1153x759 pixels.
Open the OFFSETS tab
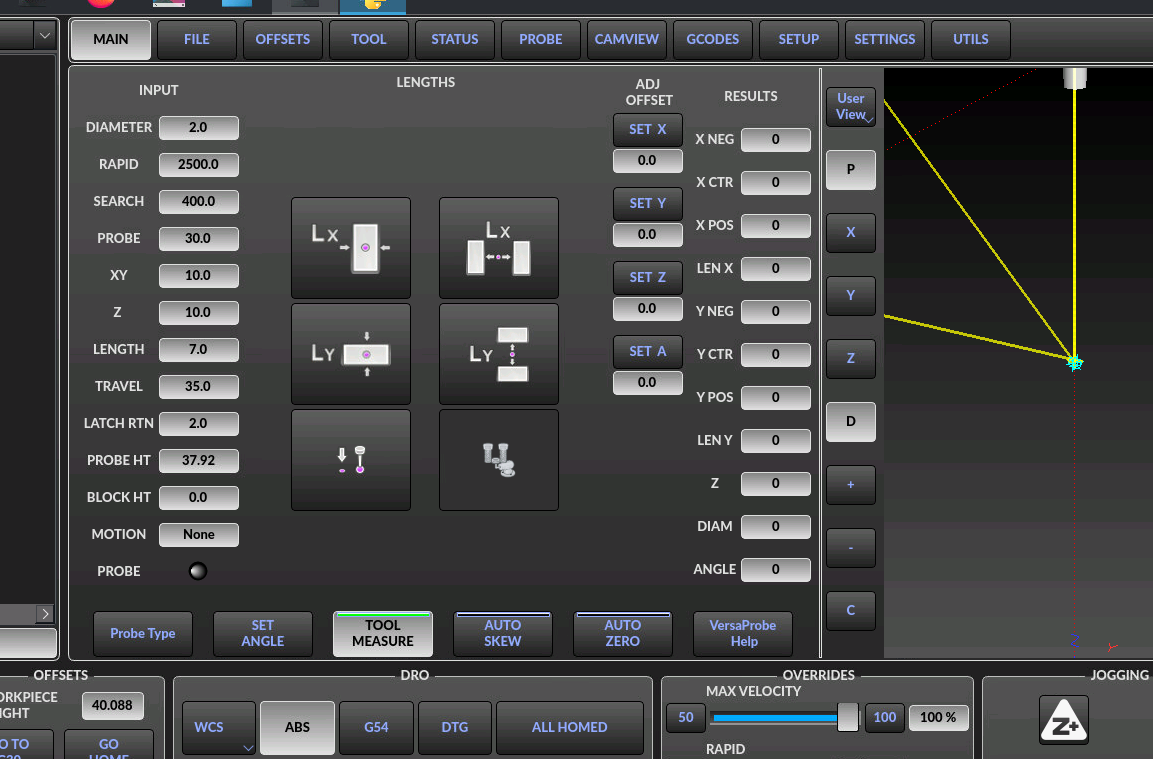click(282, 40)
